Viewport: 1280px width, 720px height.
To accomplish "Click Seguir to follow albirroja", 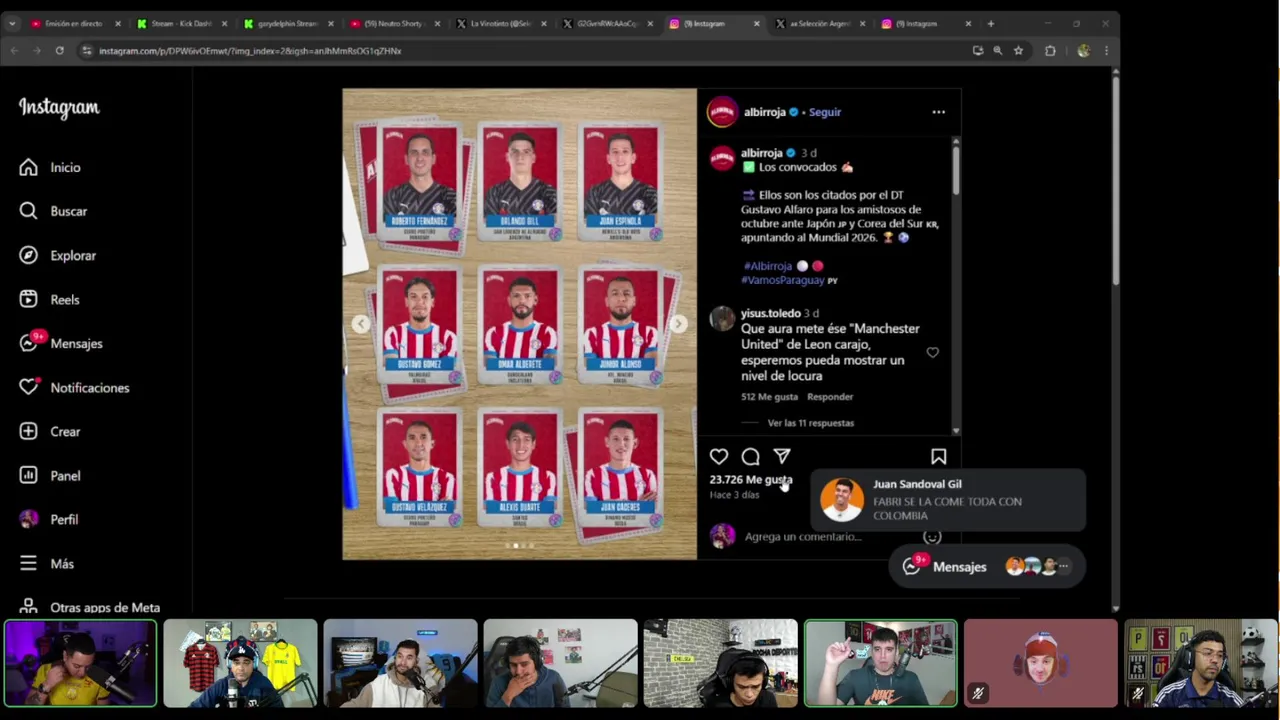I will [x=825, y=112].
